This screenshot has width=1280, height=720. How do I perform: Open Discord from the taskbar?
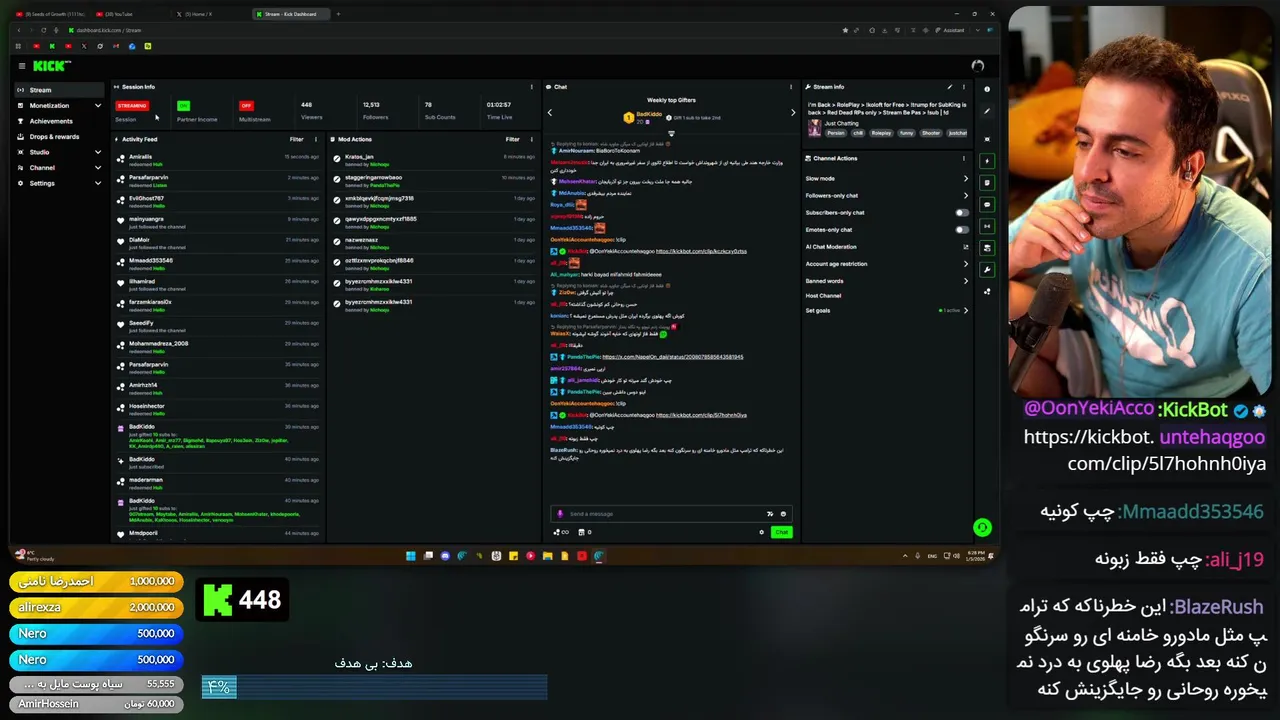[x=445, y=556]
